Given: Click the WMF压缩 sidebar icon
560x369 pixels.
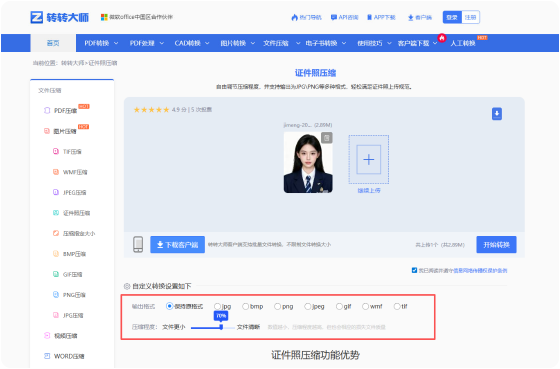Looking at the screenshot, I should point(56,172).
